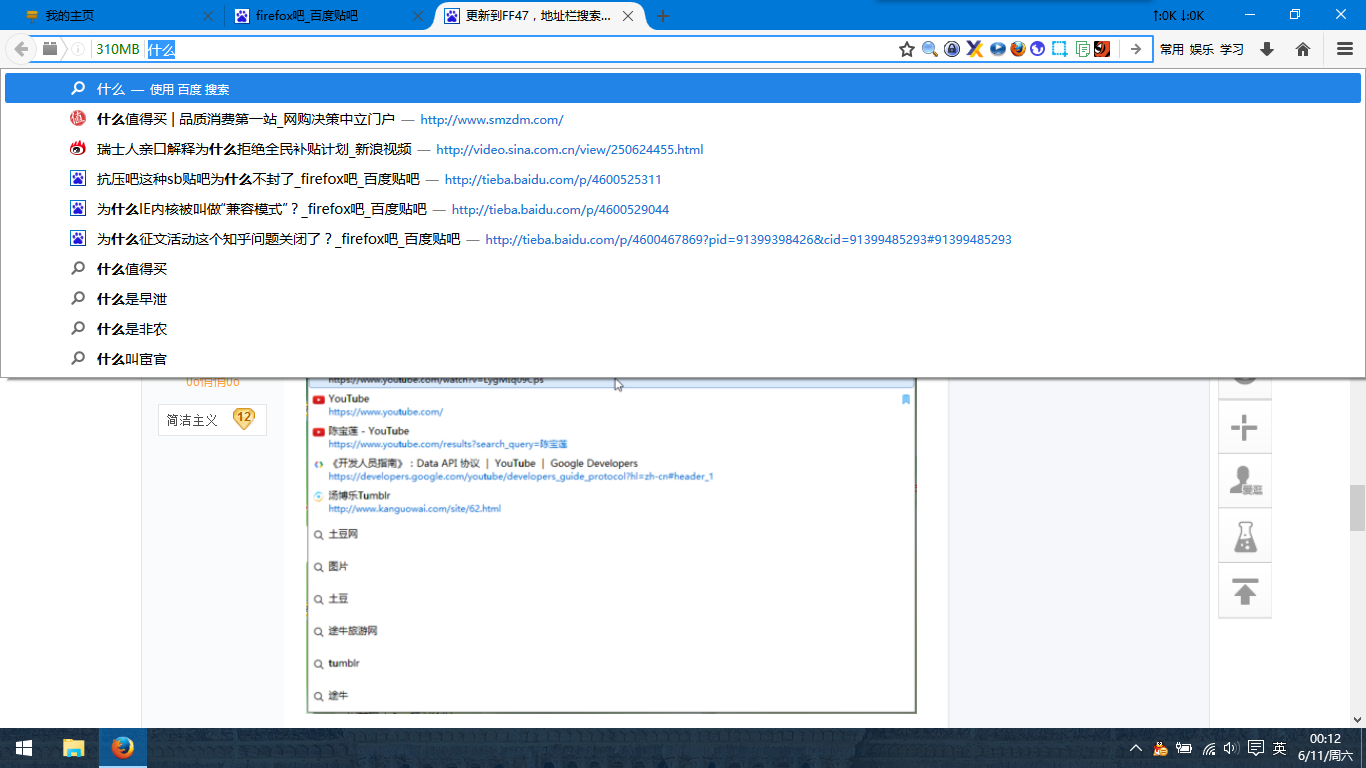
Task: Click the blue globe icon in address bar
Action: (x=1038, y=49)
